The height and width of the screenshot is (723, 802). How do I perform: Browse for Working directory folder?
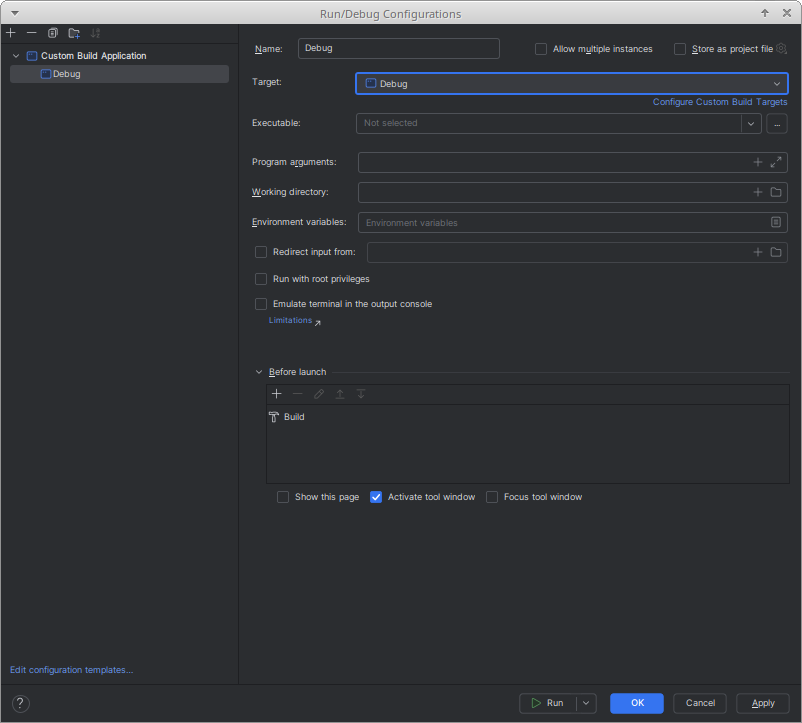pyautogui.click(x=776, y=192)
